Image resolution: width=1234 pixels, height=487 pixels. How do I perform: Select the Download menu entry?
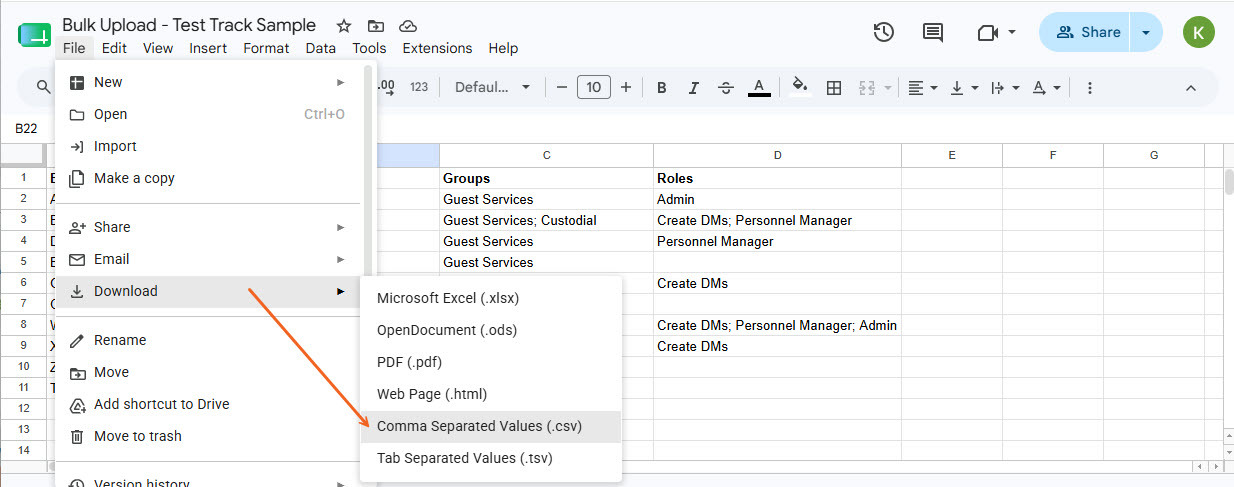click(208, 291)
